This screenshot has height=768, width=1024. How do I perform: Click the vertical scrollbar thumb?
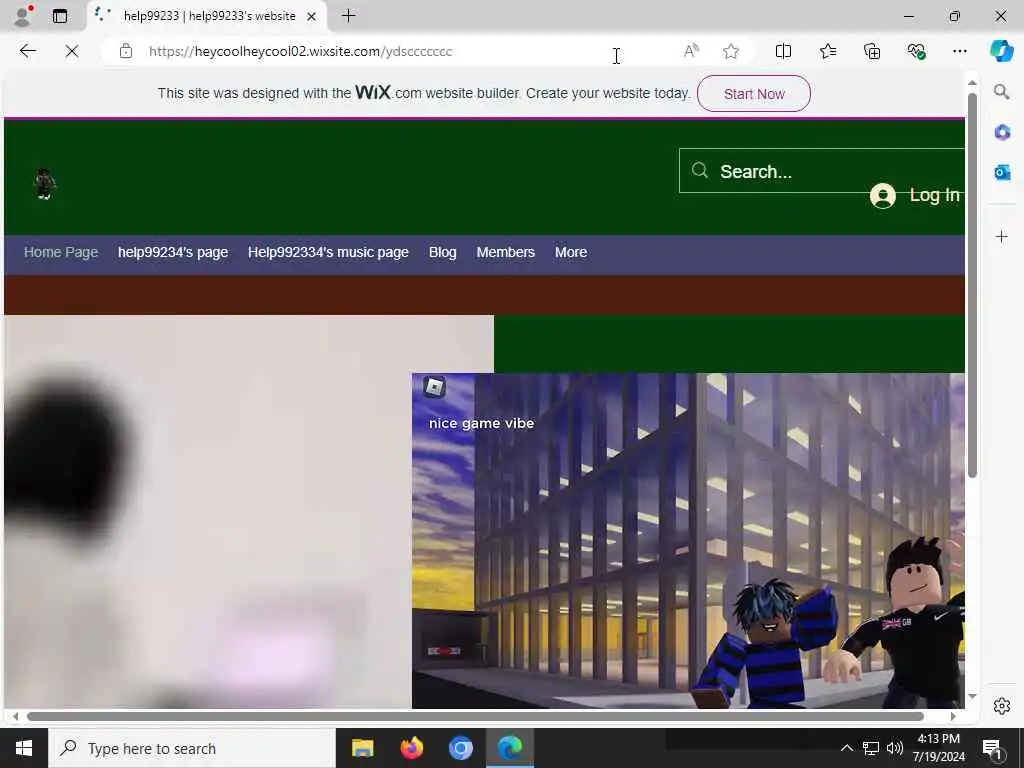click(x=972, y=285)
